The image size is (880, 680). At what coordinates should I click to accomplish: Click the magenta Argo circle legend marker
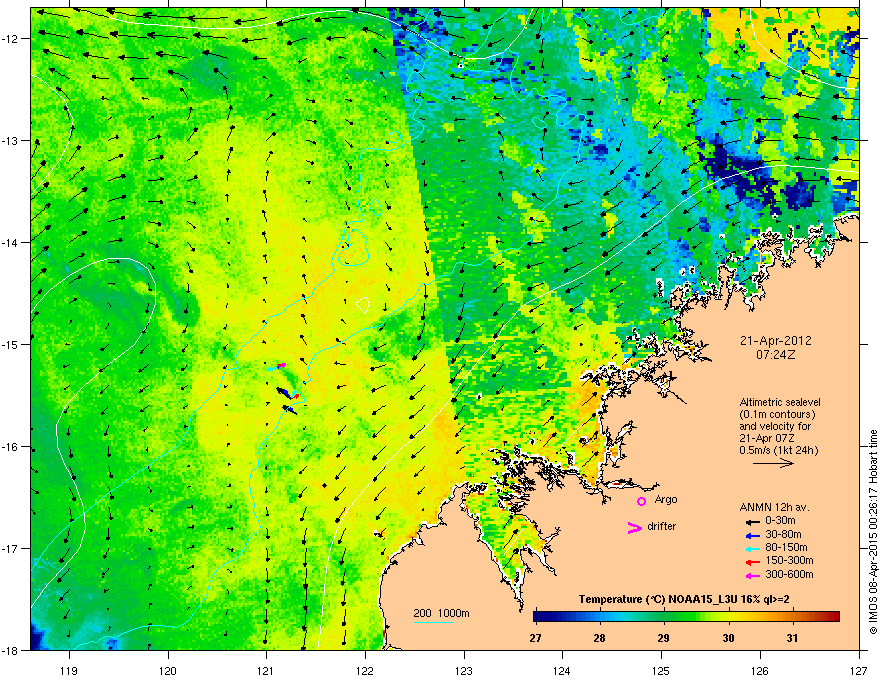641,501
